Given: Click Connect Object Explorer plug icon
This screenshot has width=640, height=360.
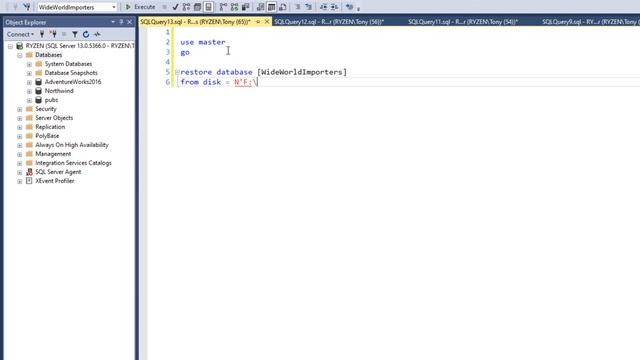Looking at the screenshot, I should click(42, 34).
